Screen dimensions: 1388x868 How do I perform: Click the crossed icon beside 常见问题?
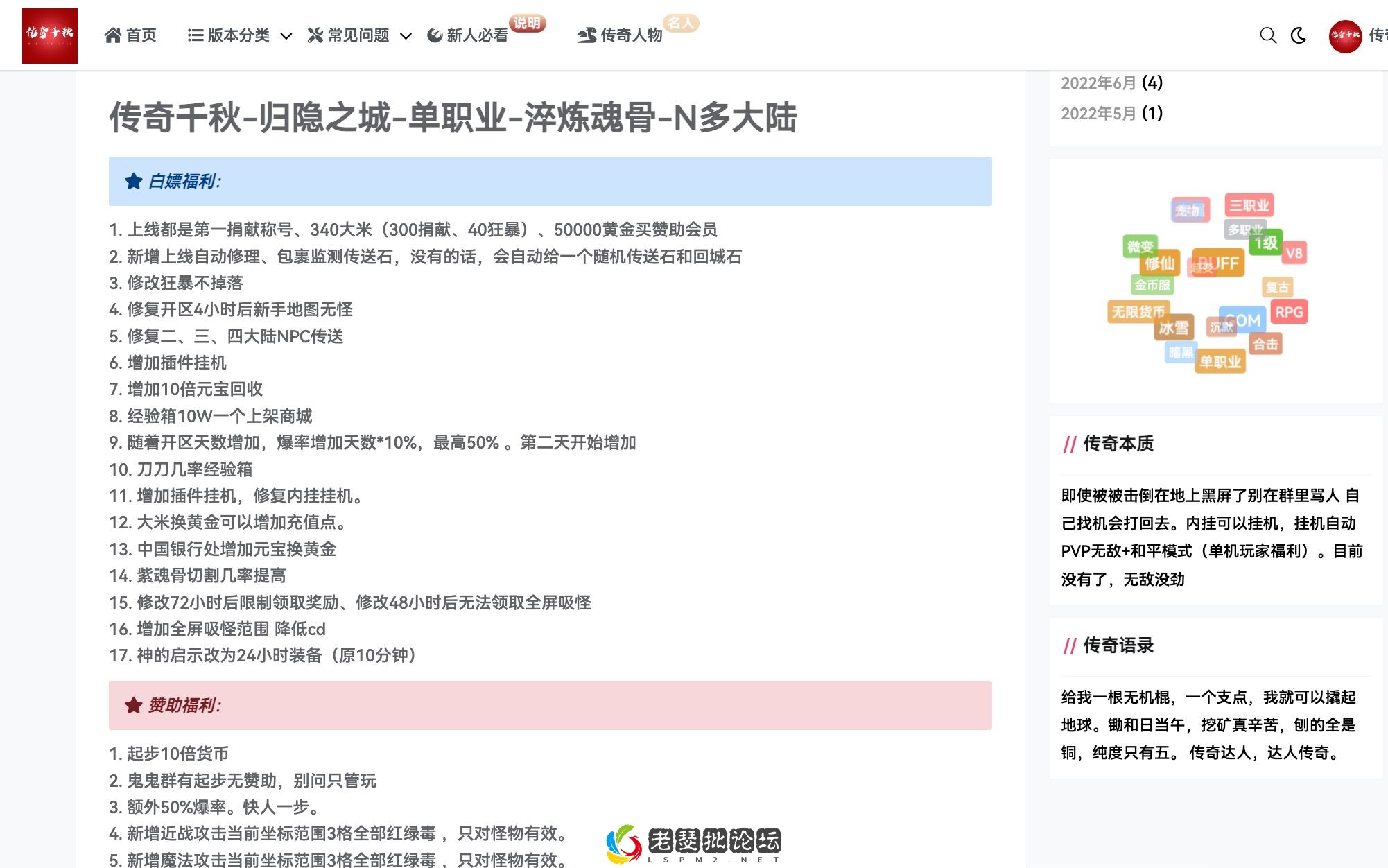pyautogui.click(x=315, y=35)
